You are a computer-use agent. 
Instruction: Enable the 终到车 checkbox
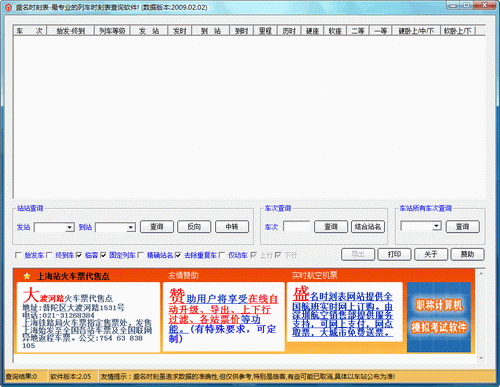(49, 255)
